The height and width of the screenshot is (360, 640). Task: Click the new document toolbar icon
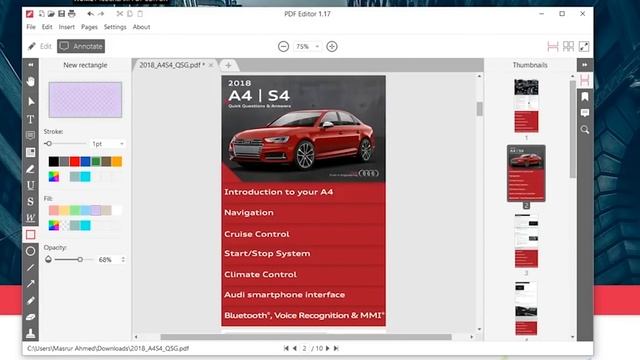(41, 13)
